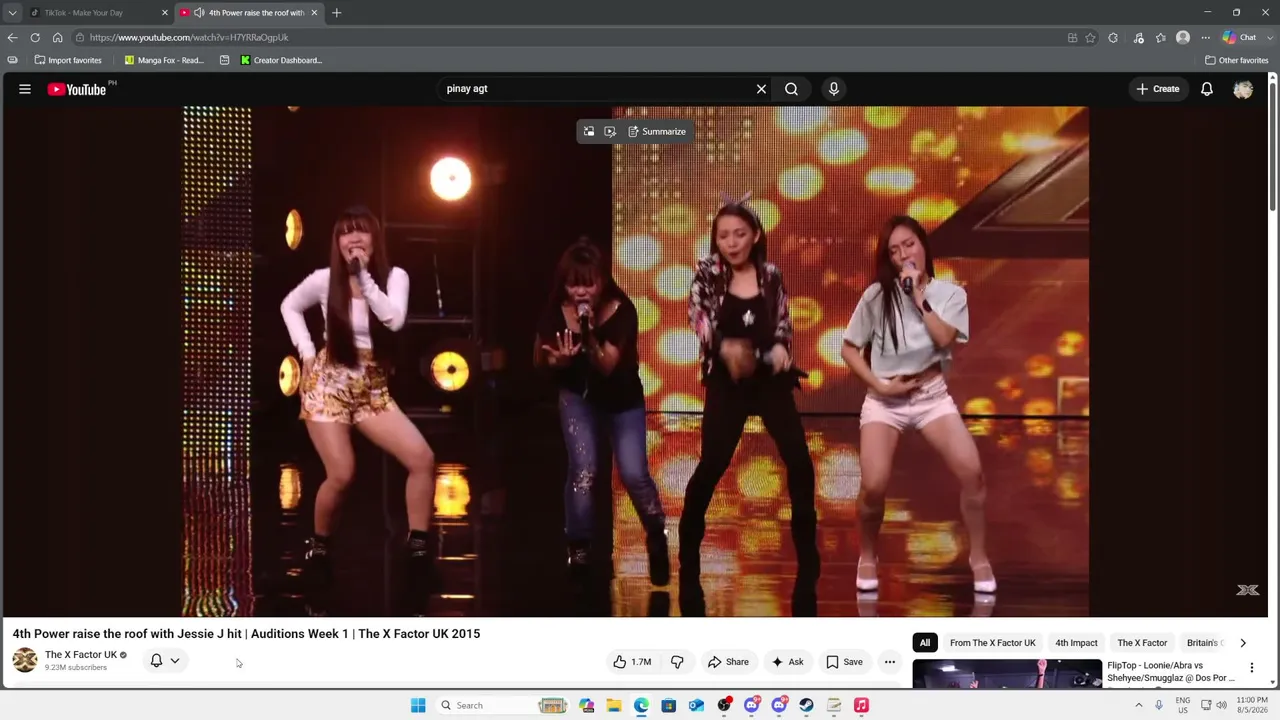This screenshot has height=720, width=1280.
Task: Open File Explorer from the taskbar
Action: (x=614, y=705)
